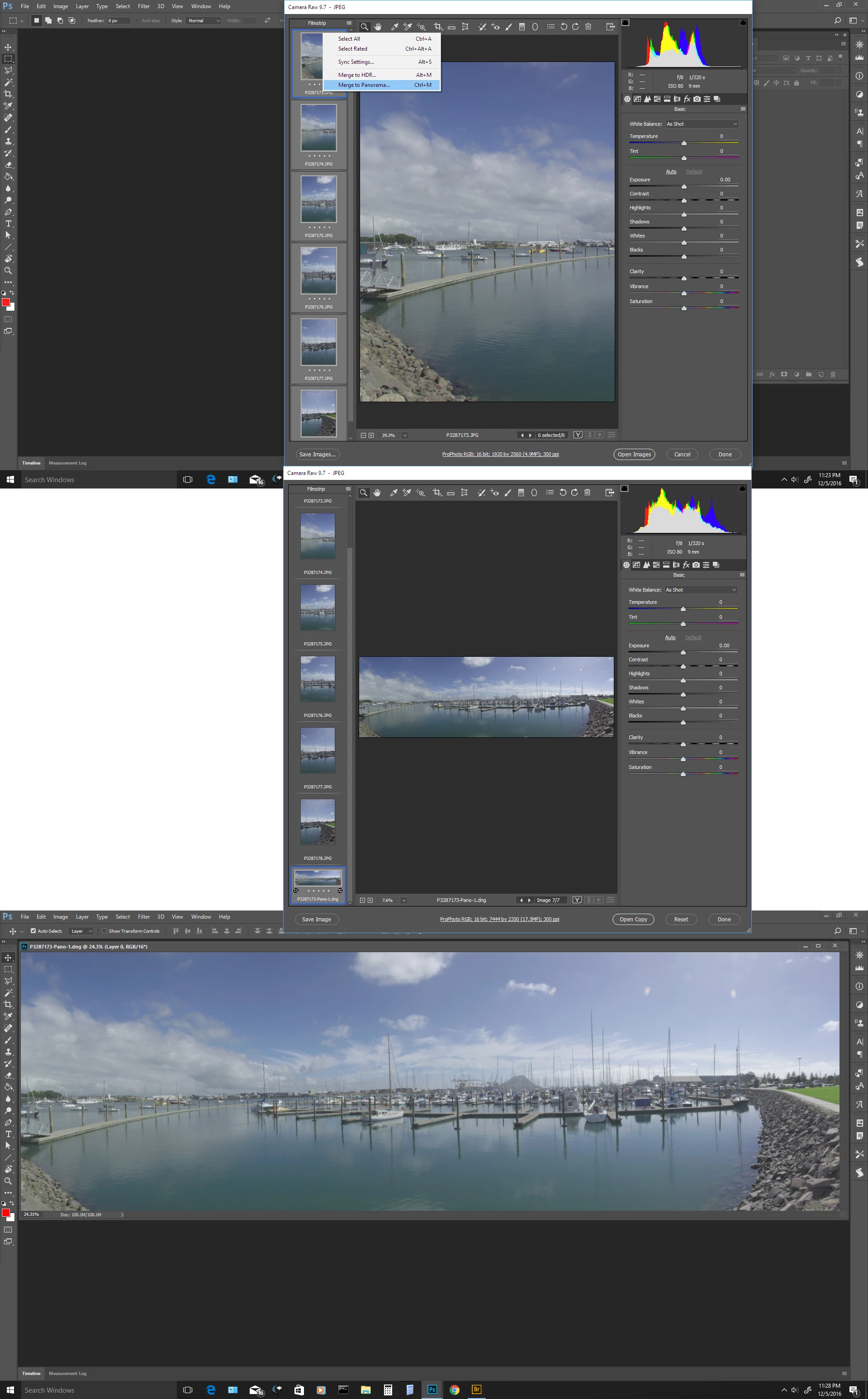Screen dimensions: 868x1399
Task: Open Adobe Bridge from the taskbar
Action: tap(476, 1390)
